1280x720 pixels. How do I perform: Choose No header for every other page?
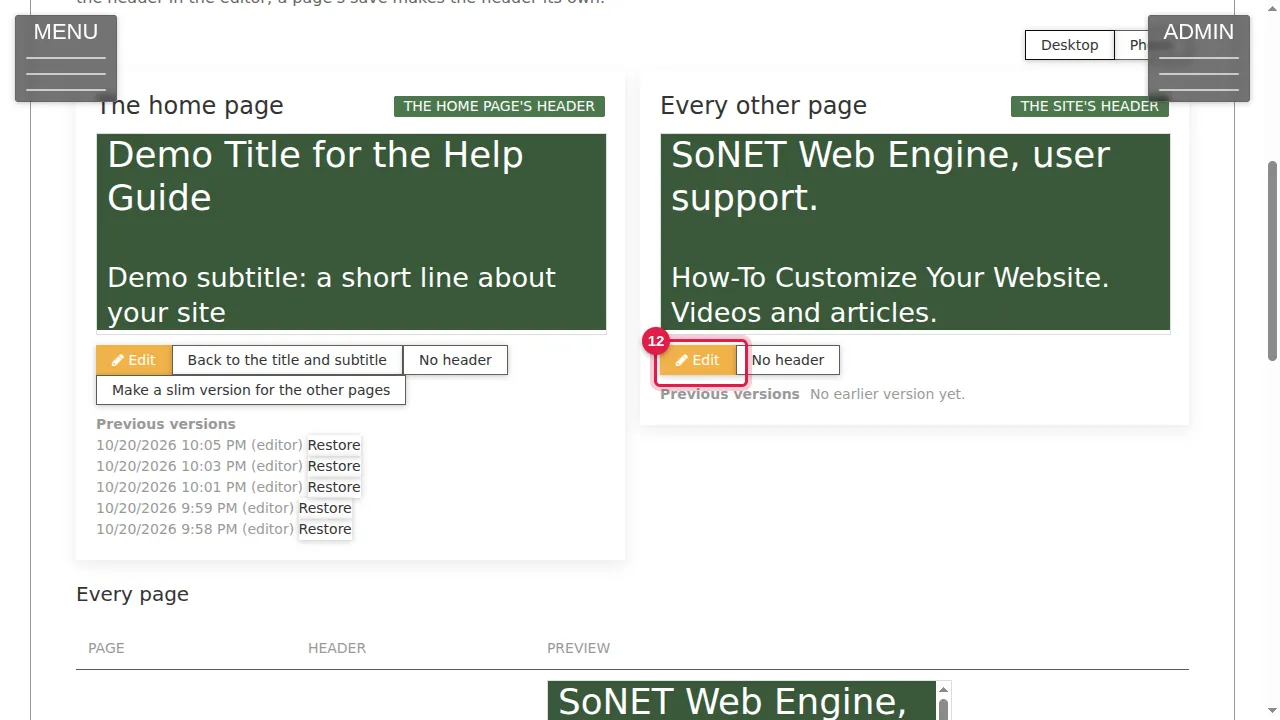788,360
